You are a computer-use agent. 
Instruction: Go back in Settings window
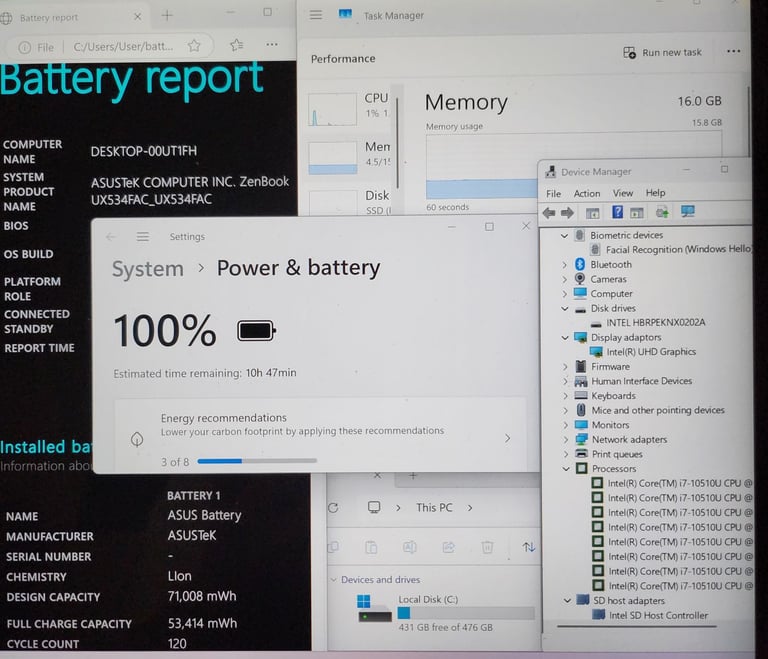111,237
